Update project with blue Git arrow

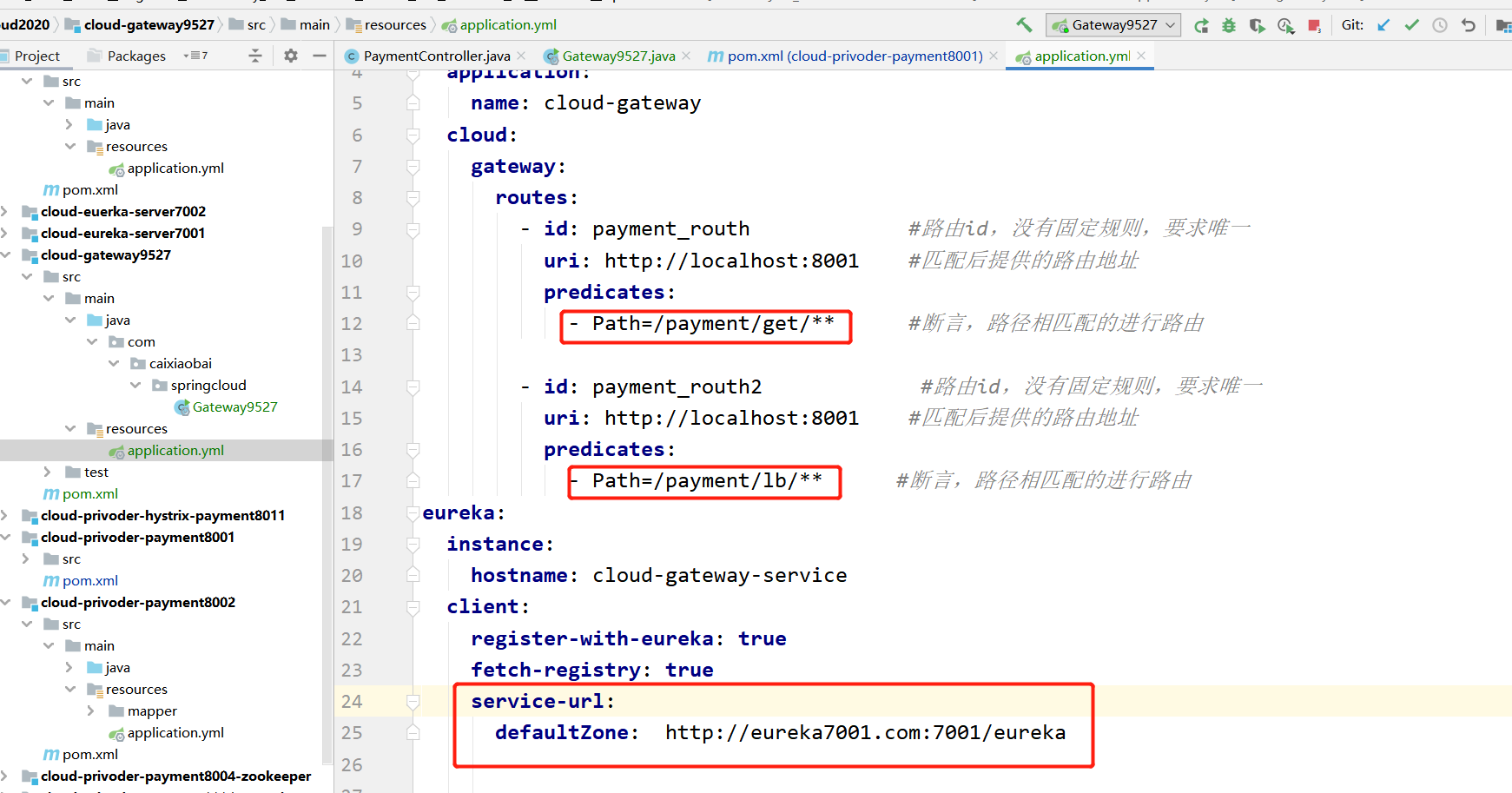click(1383, 25)
